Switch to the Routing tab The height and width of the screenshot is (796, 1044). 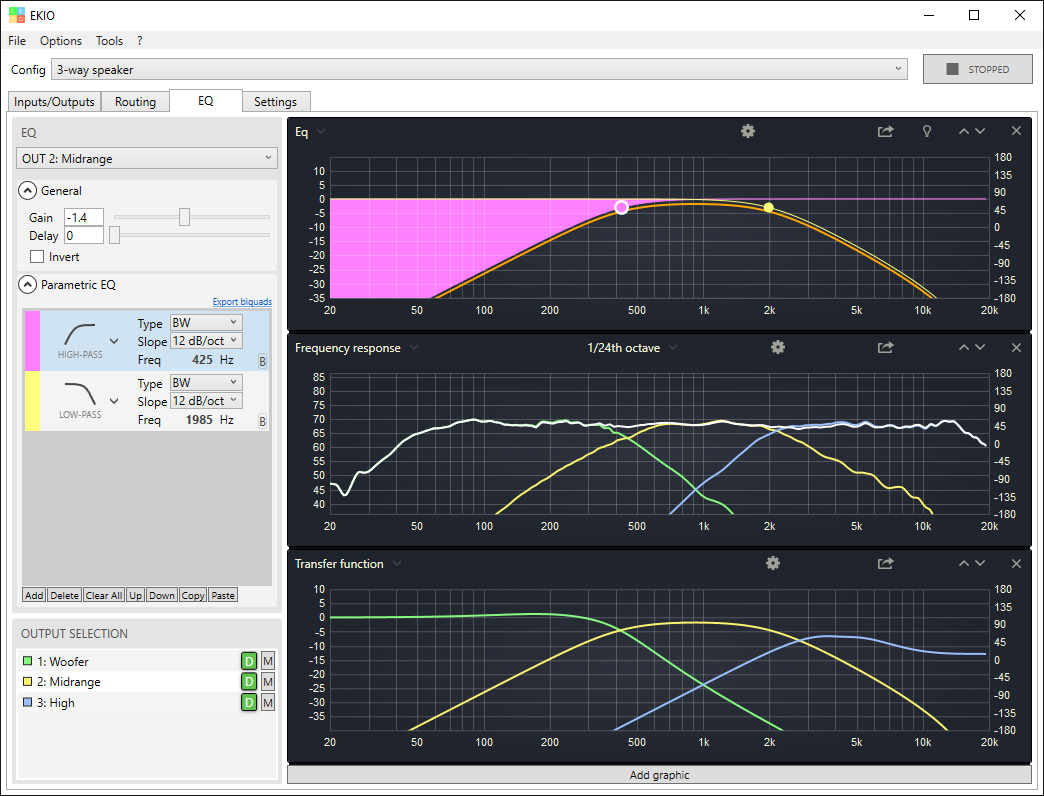tap(135, 102)
